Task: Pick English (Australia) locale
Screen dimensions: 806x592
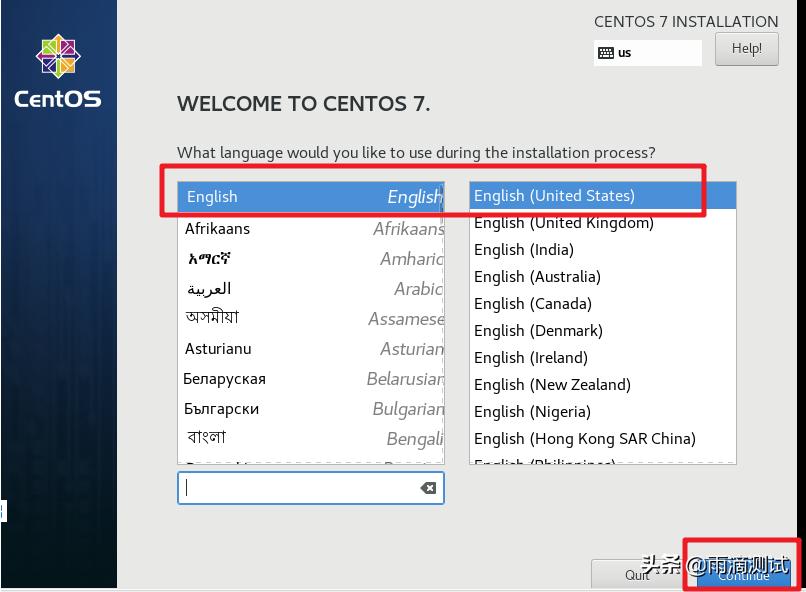Action: coord(602,277)
